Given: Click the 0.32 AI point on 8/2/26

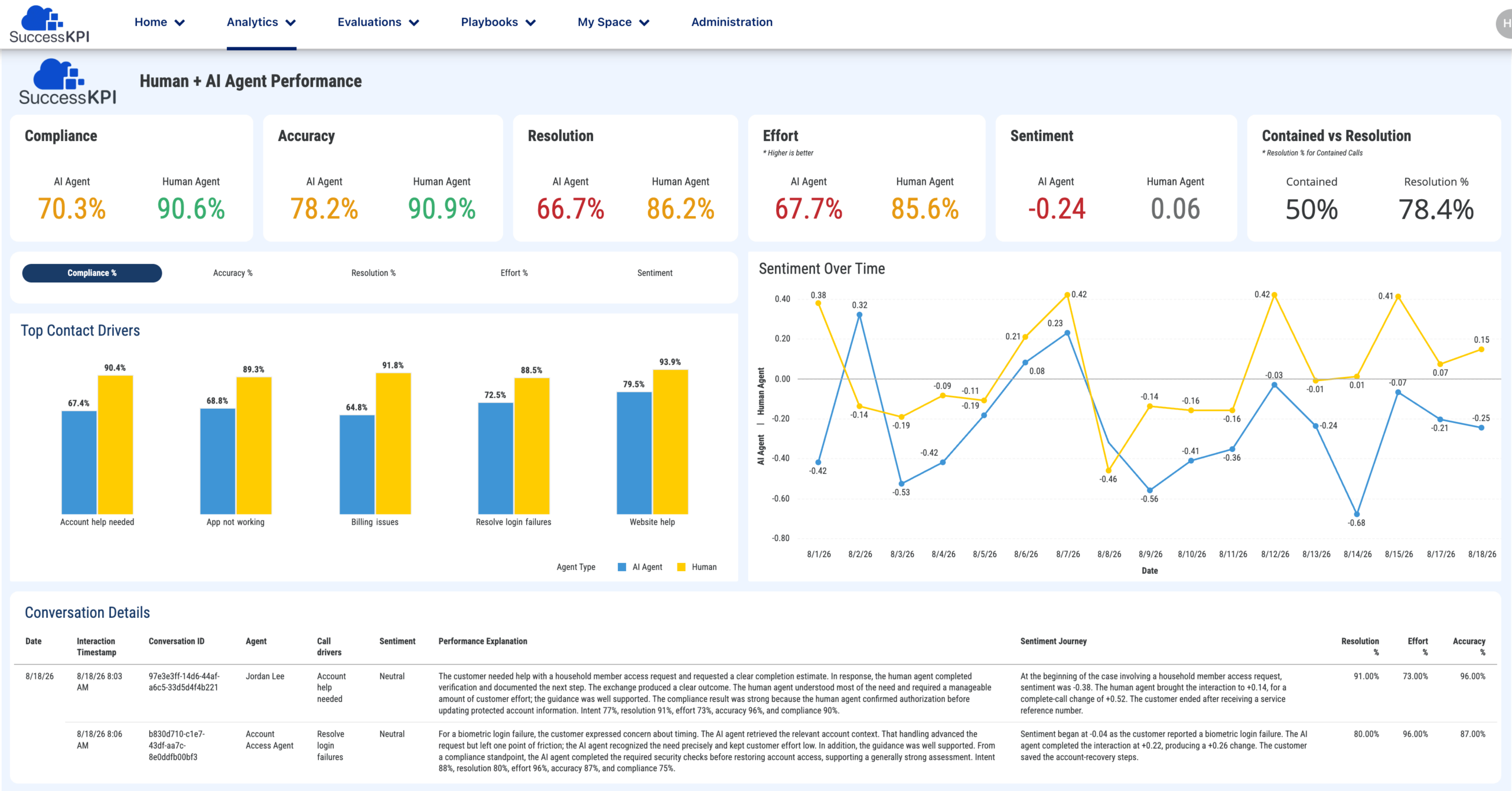Looking at the screenshot, I should click(x=859, y=315).
